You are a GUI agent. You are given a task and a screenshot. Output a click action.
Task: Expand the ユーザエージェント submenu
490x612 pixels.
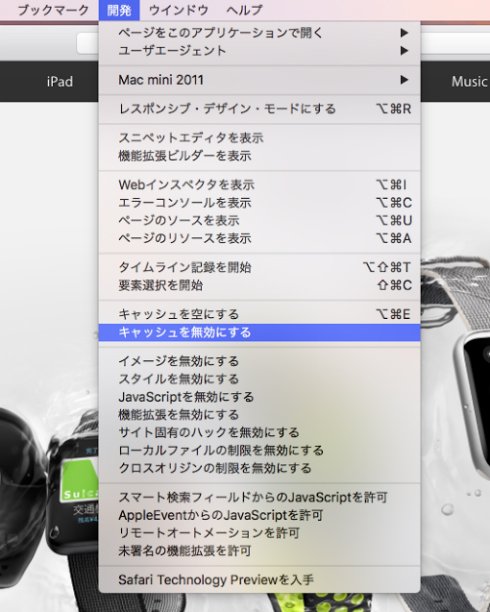pyautogui.click(x=260, y=51)
